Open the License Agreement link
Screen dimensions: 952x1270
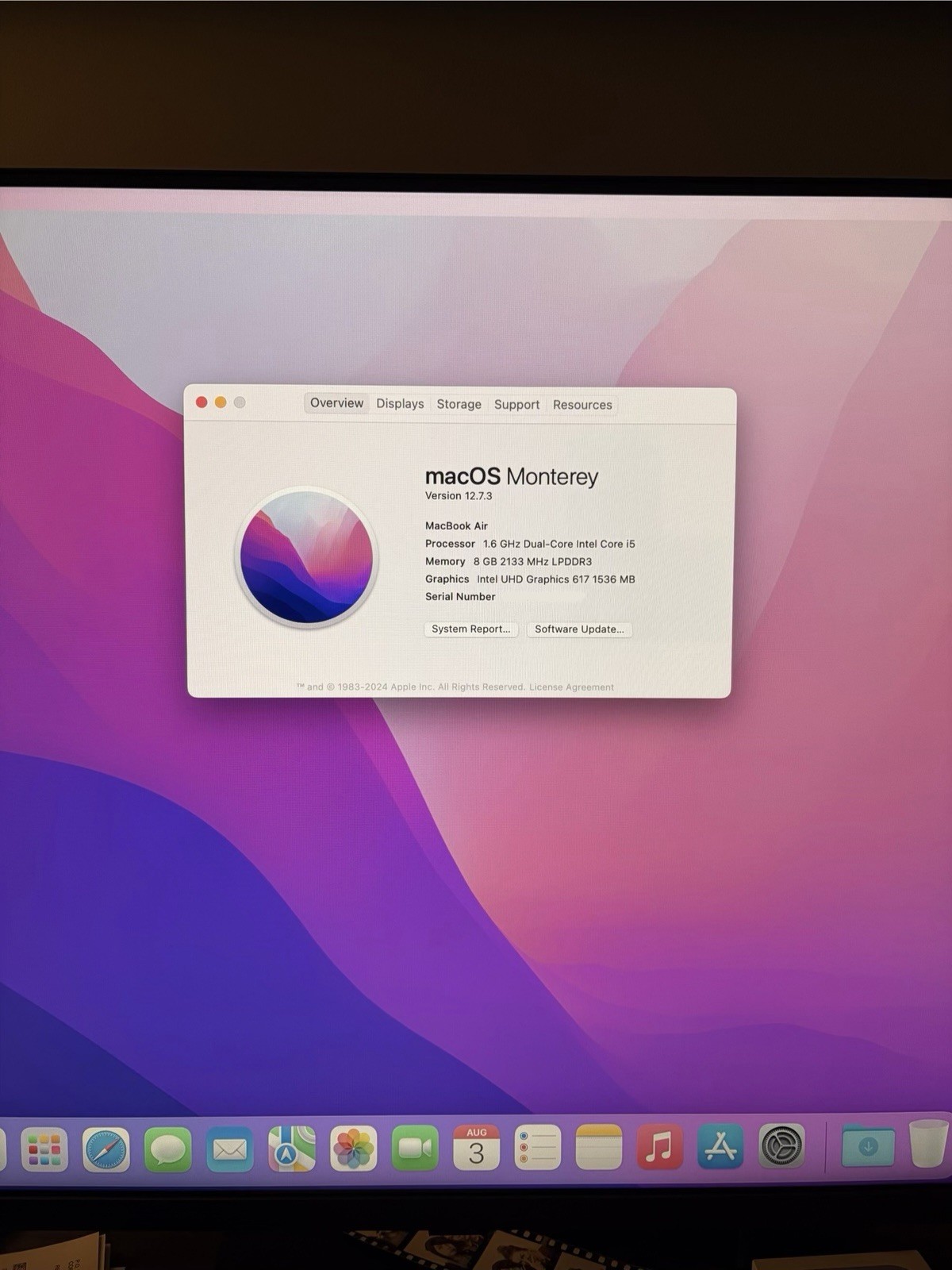[x=571, y=687]
